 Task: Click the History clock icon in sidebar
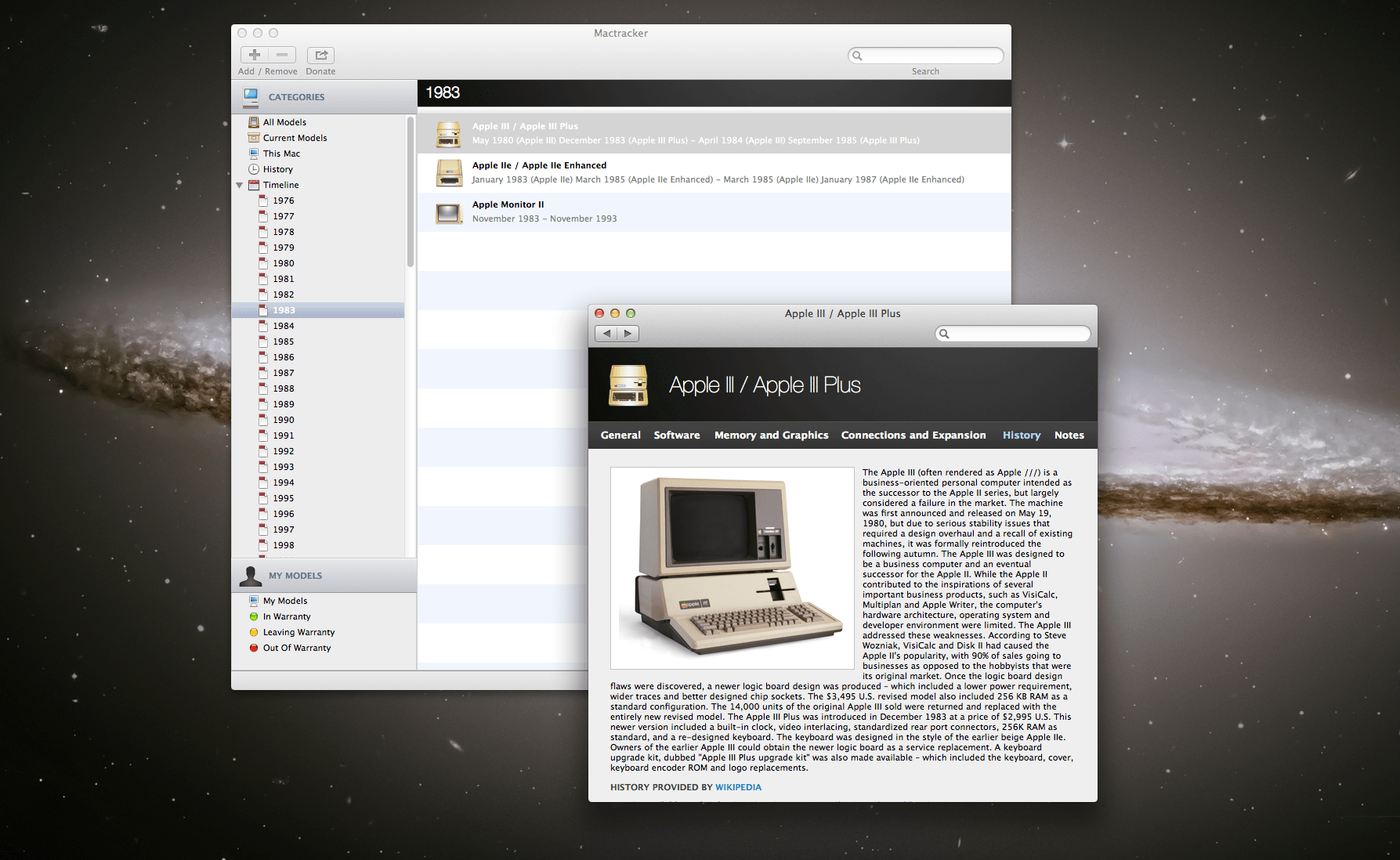pyautogui.click(x=255, y=169)
